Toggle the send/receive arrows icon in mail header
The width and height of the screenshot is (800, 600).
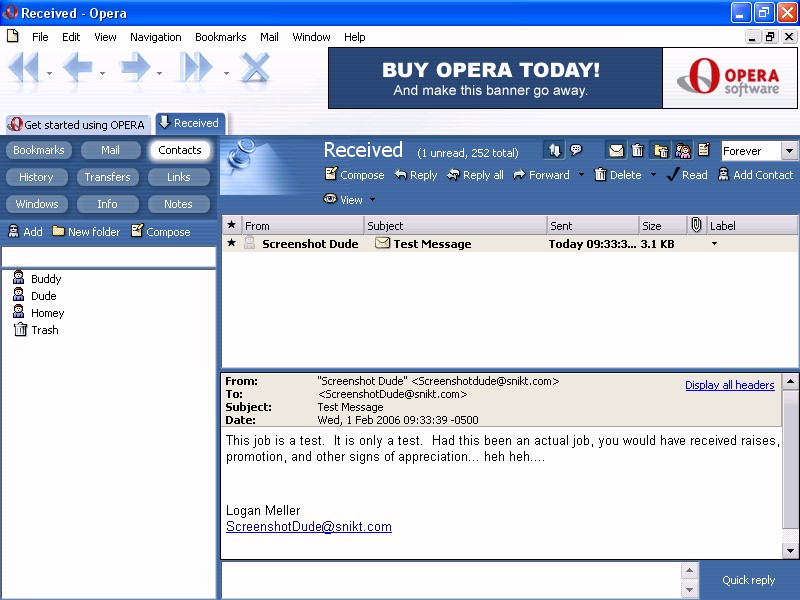coord(555,150)
